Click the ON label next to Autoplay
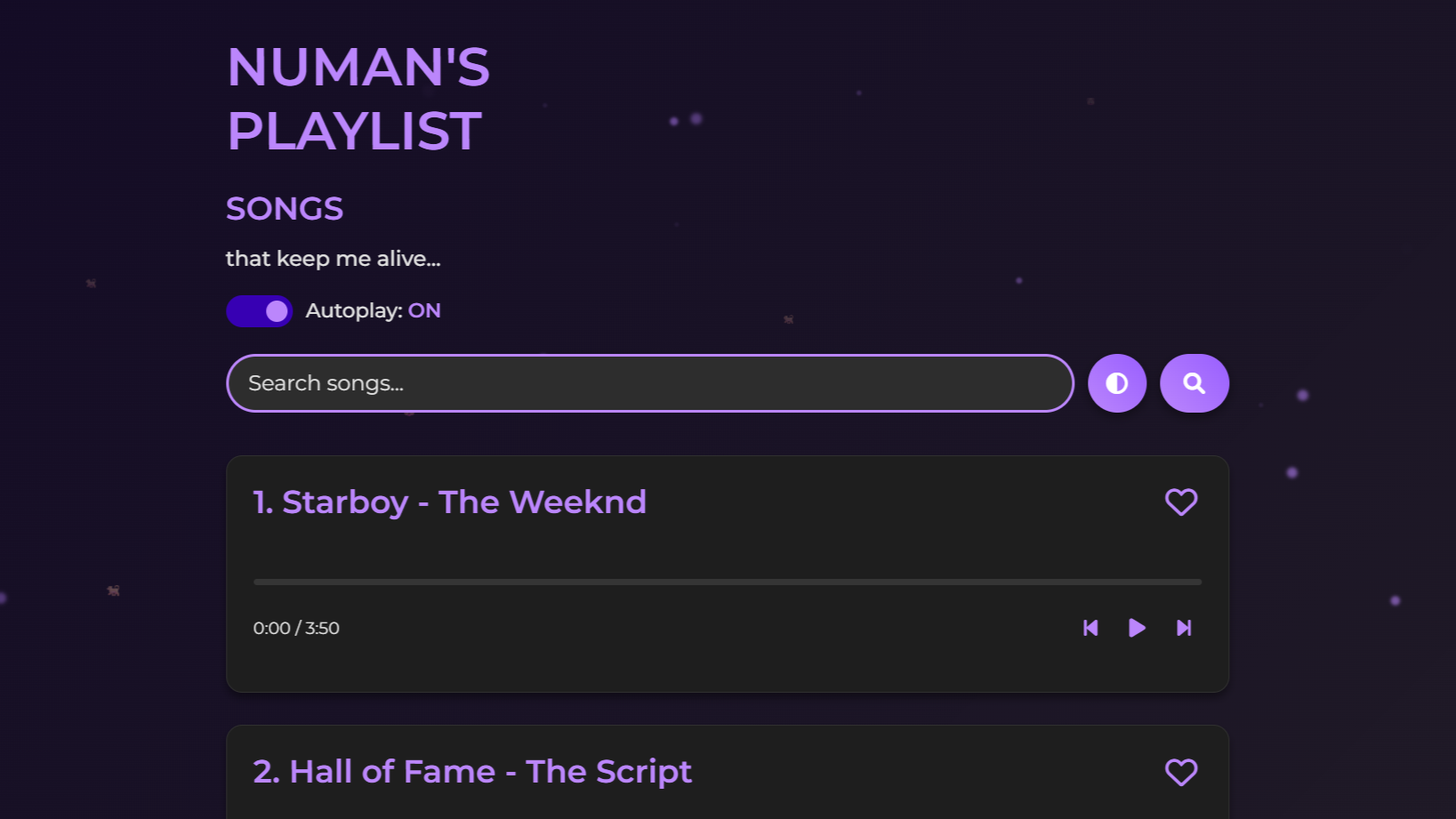The image size is (1456, 819). [x=424, y=310]
